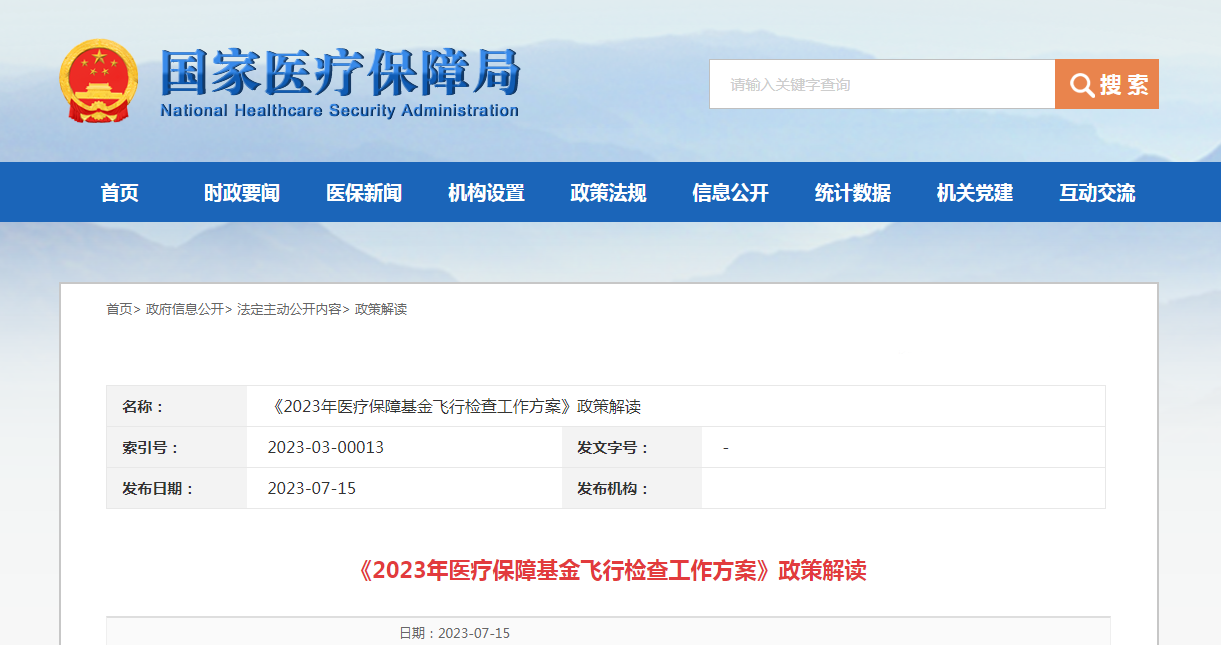Click the publish date 2023-07-15 in table

tap(312, 488)
